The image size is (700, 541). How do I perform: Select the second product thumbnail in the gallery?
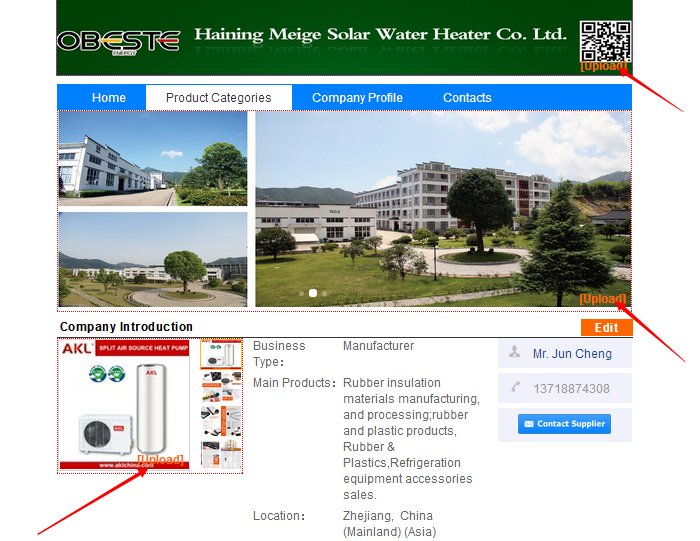(221, 387)
